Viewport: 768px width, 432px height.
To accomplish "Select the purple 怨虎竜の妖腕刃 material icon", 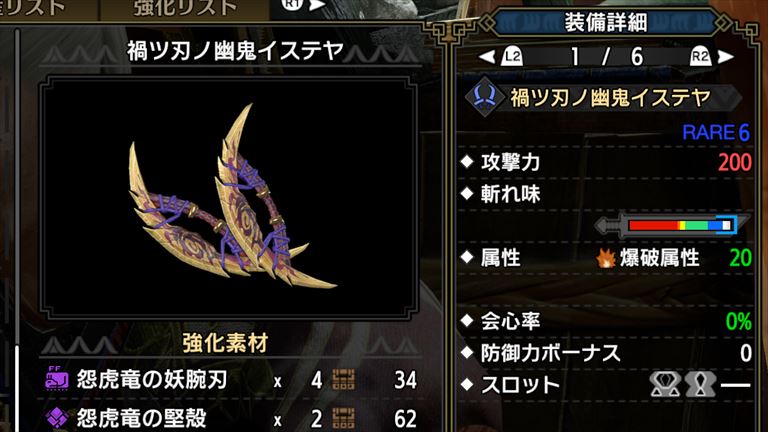I will pyautogui.click(x=57, y=379).
